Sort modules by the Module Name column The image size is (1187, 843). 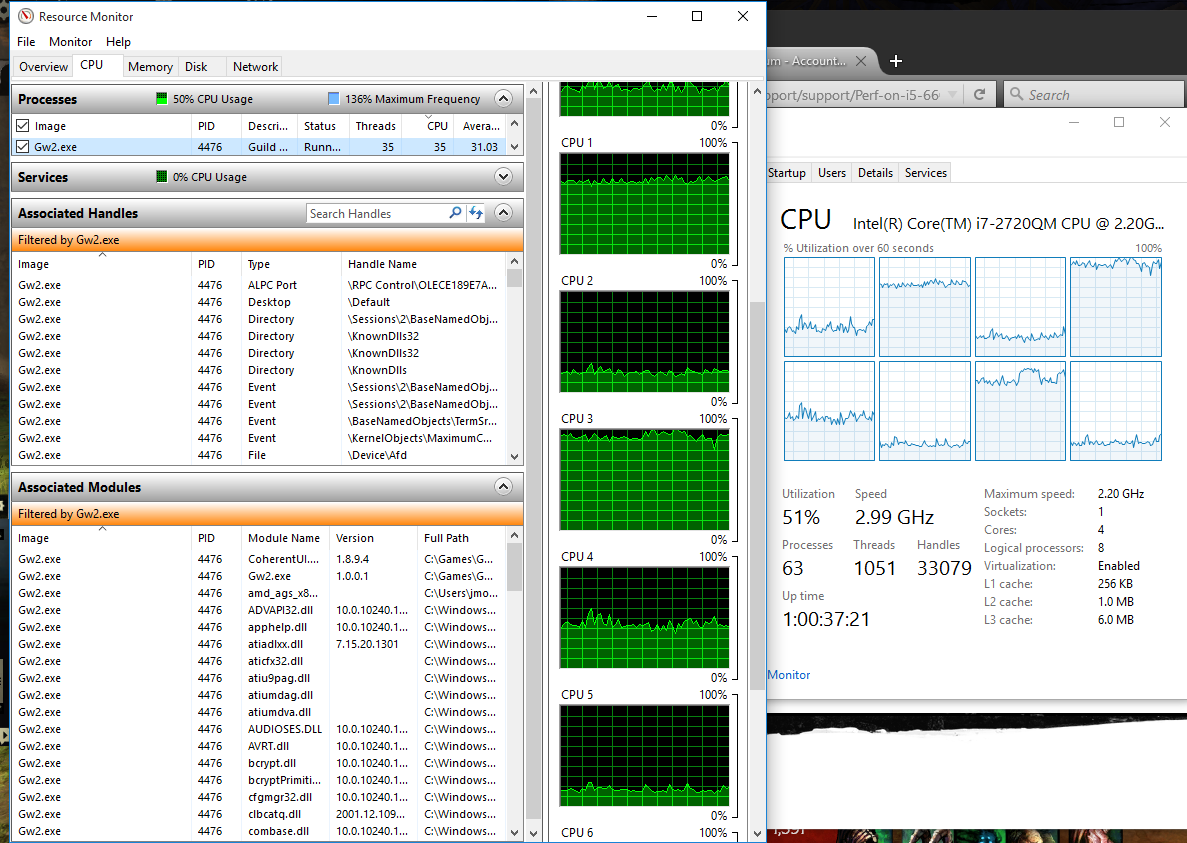pos(285,538)
